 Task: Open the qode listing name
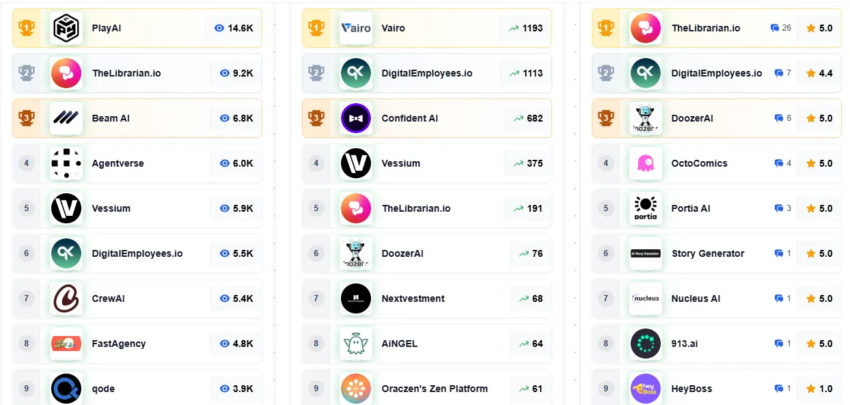click(x=104, y=389)
